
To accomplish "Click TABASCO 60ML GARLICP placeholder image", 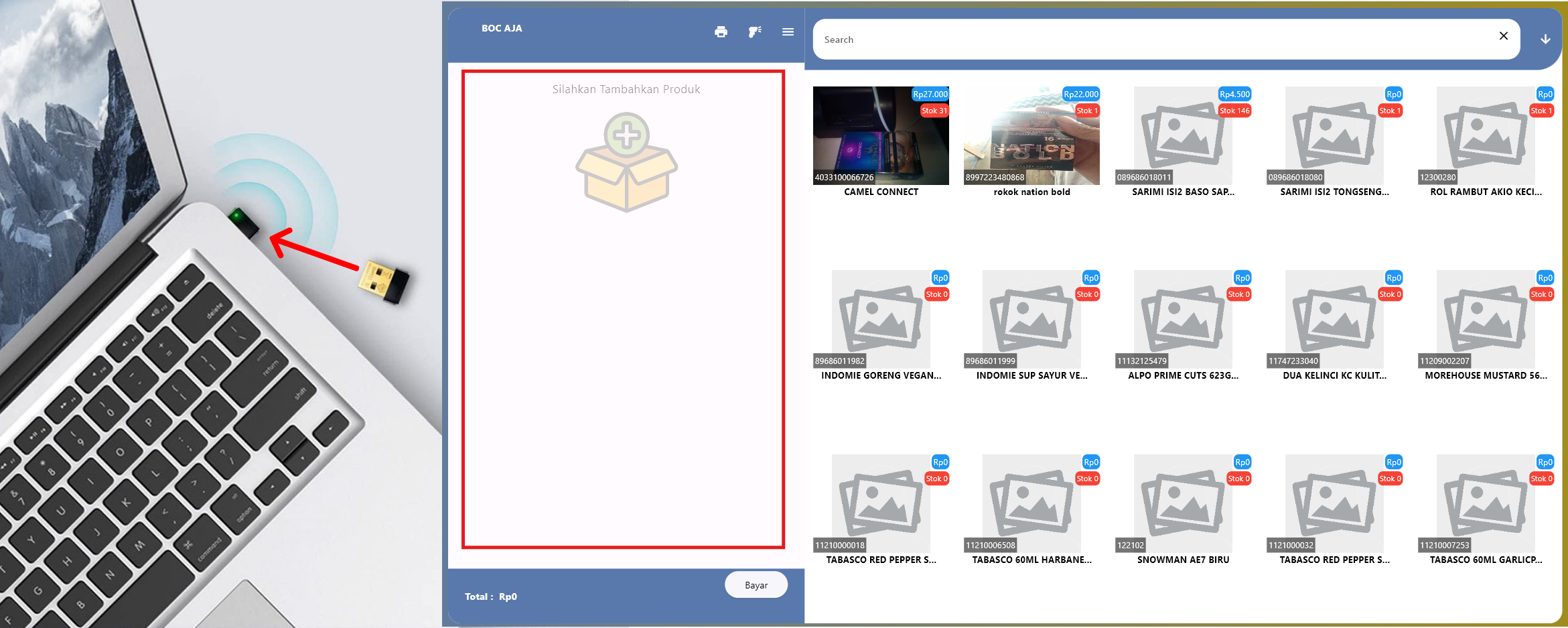I will point(1486,503).
